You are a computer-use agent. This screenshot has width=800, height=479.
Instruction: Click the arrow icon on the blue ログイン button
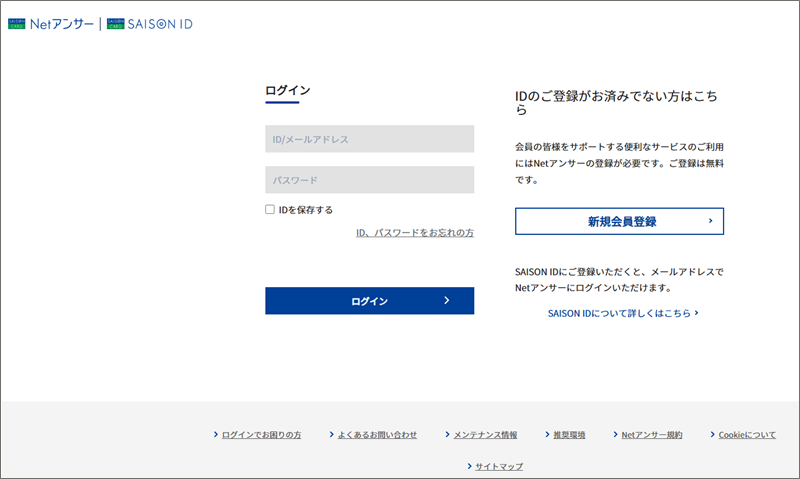pyautogui.click(x=446, y=300)
